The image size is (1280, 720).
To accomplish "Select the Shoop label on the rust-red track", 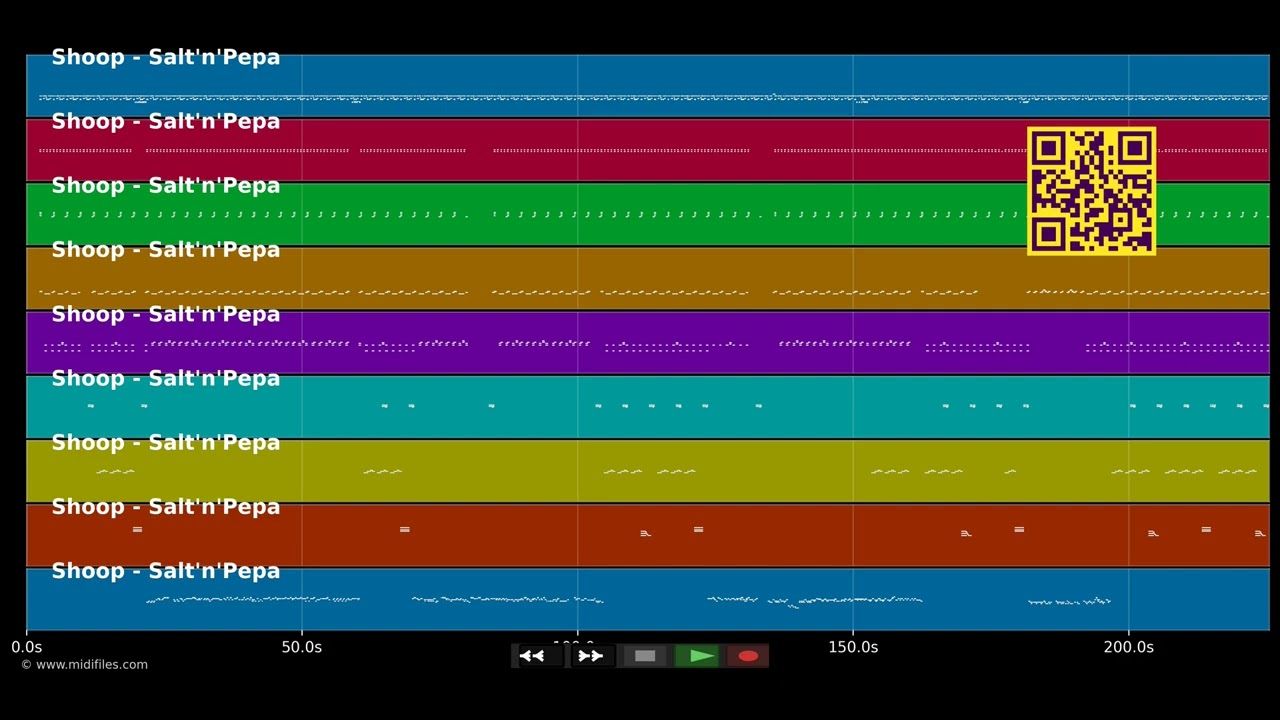I will (166, 507).
